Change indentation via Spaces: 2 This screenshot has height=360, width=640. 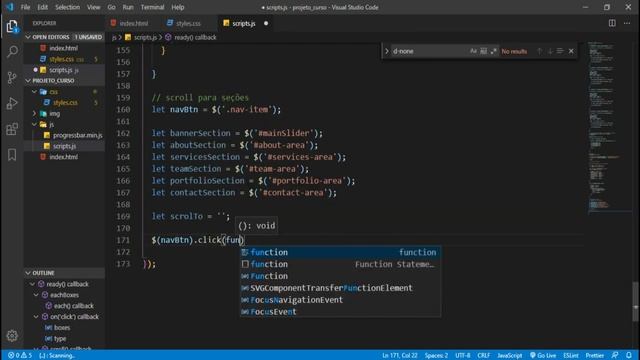(436, 356)
